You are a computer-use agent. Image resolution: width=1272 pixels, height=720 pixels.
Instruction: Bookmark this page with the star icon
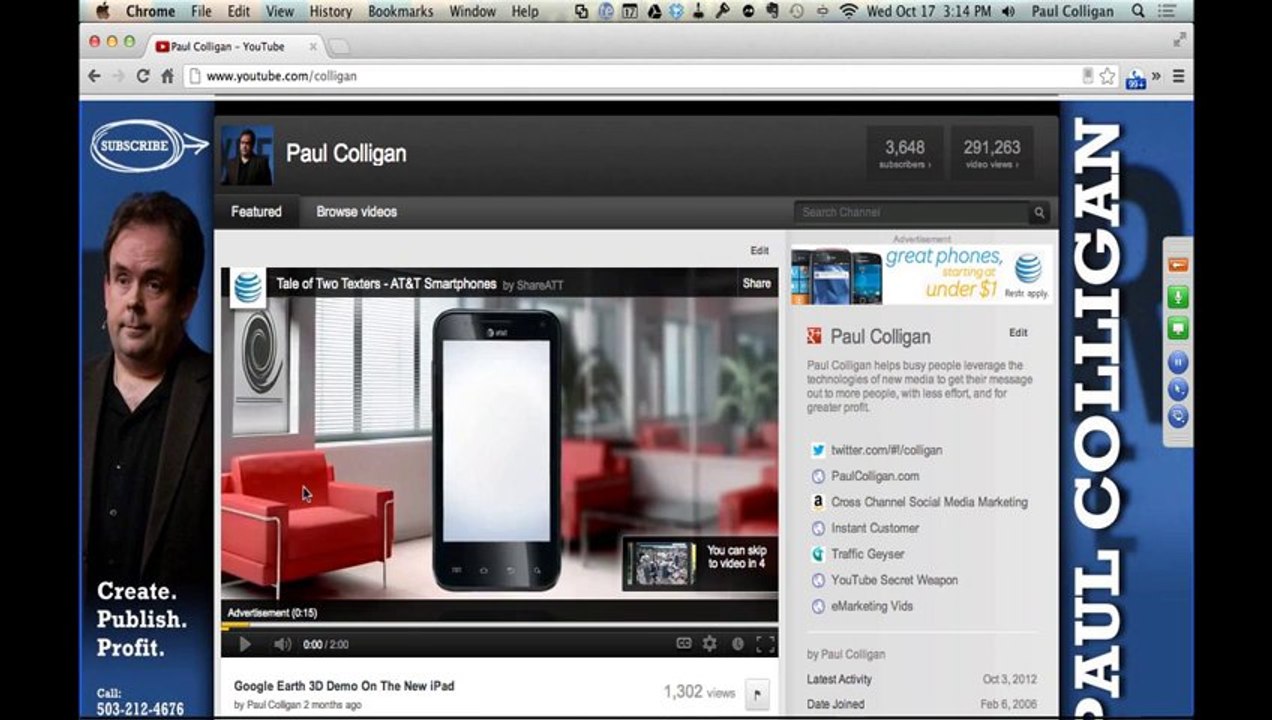[x=1107, y=76]
